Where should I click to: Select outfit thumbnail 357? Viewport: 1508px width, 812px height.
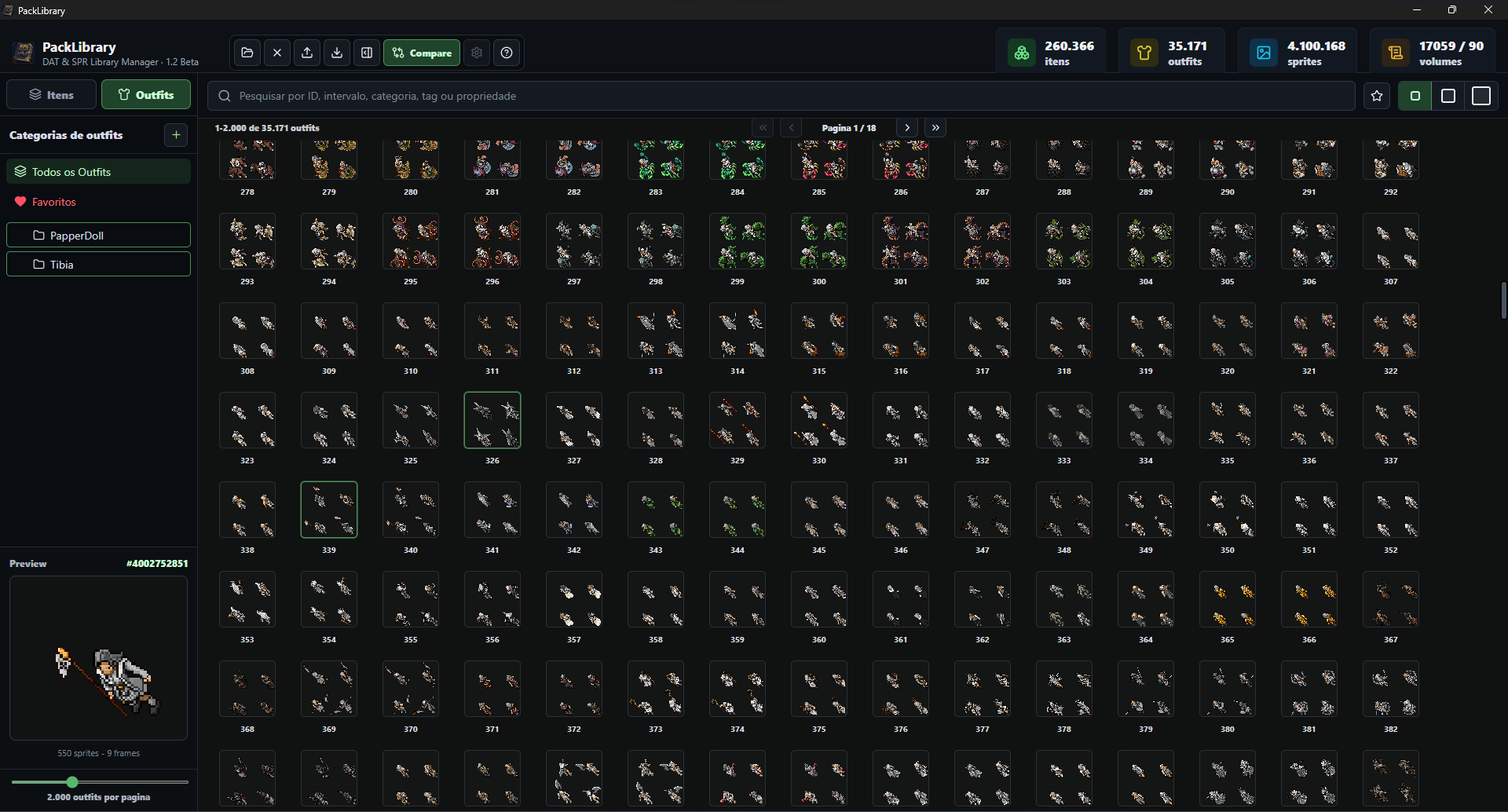pos(574,599)
